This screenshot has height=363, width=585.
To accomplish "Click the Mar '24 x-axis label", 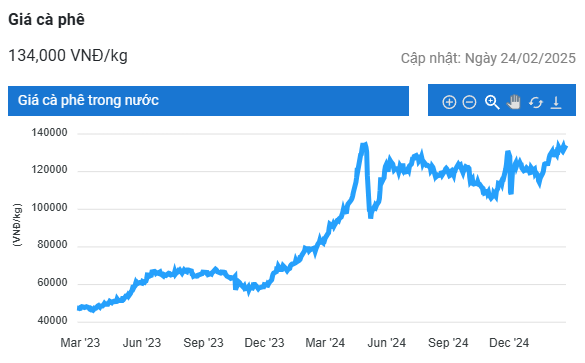I will coord(325,342).
